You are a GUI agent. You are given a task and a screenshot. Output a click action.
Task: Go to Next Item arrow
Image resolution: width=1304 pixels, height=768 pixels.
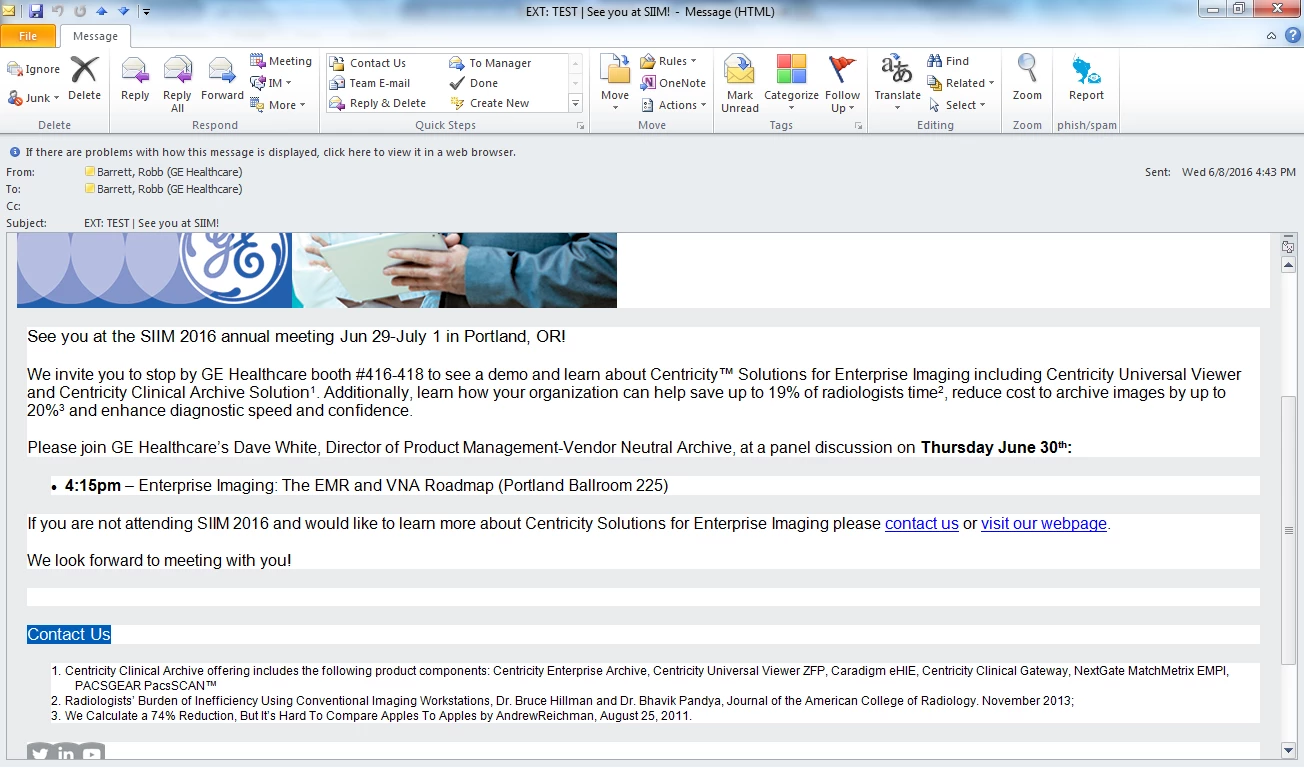[123, 11]
